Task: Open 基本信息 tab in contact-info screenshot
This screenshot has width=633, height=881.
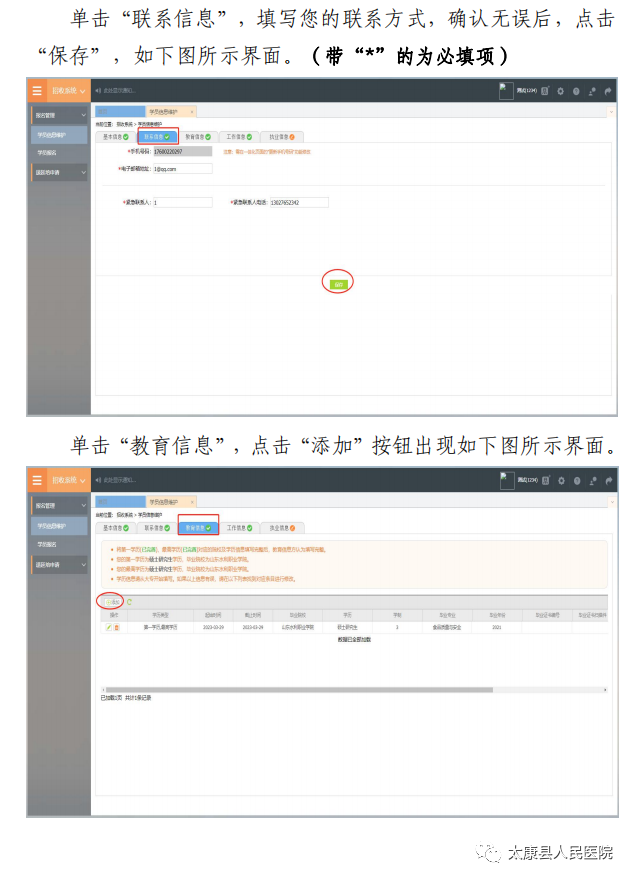Action: click(116, 137)
